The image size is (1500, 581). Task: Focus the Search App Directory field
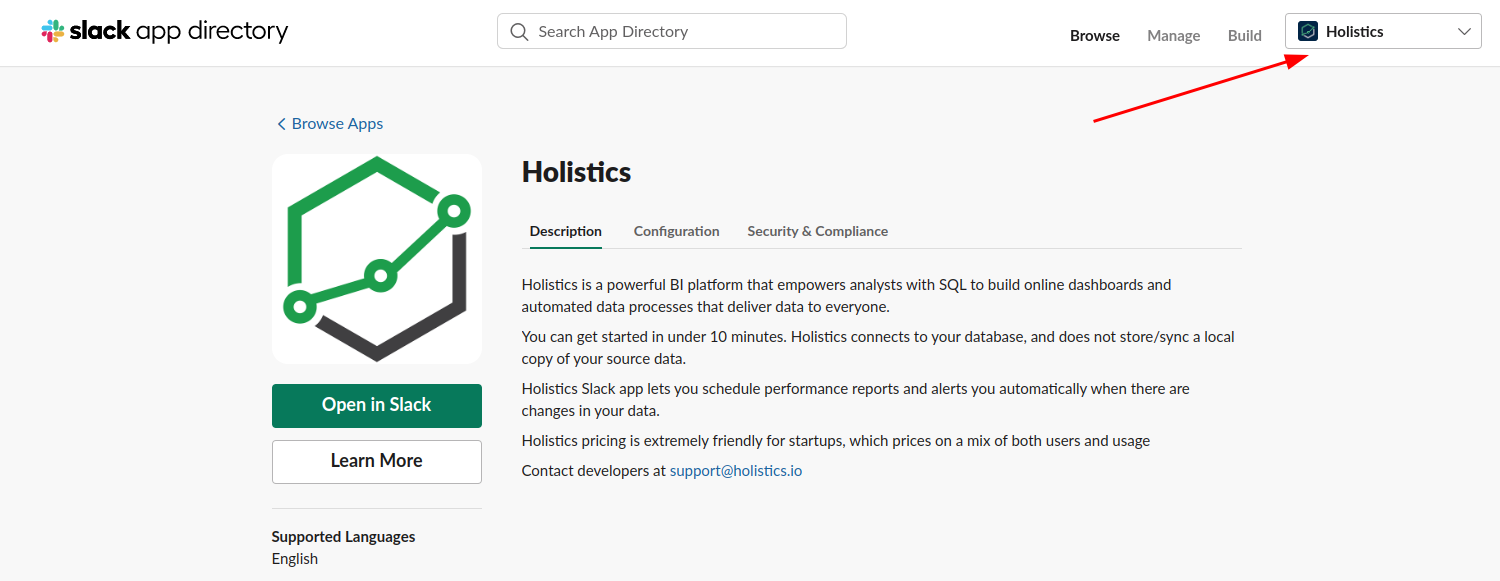pos(672,31)
